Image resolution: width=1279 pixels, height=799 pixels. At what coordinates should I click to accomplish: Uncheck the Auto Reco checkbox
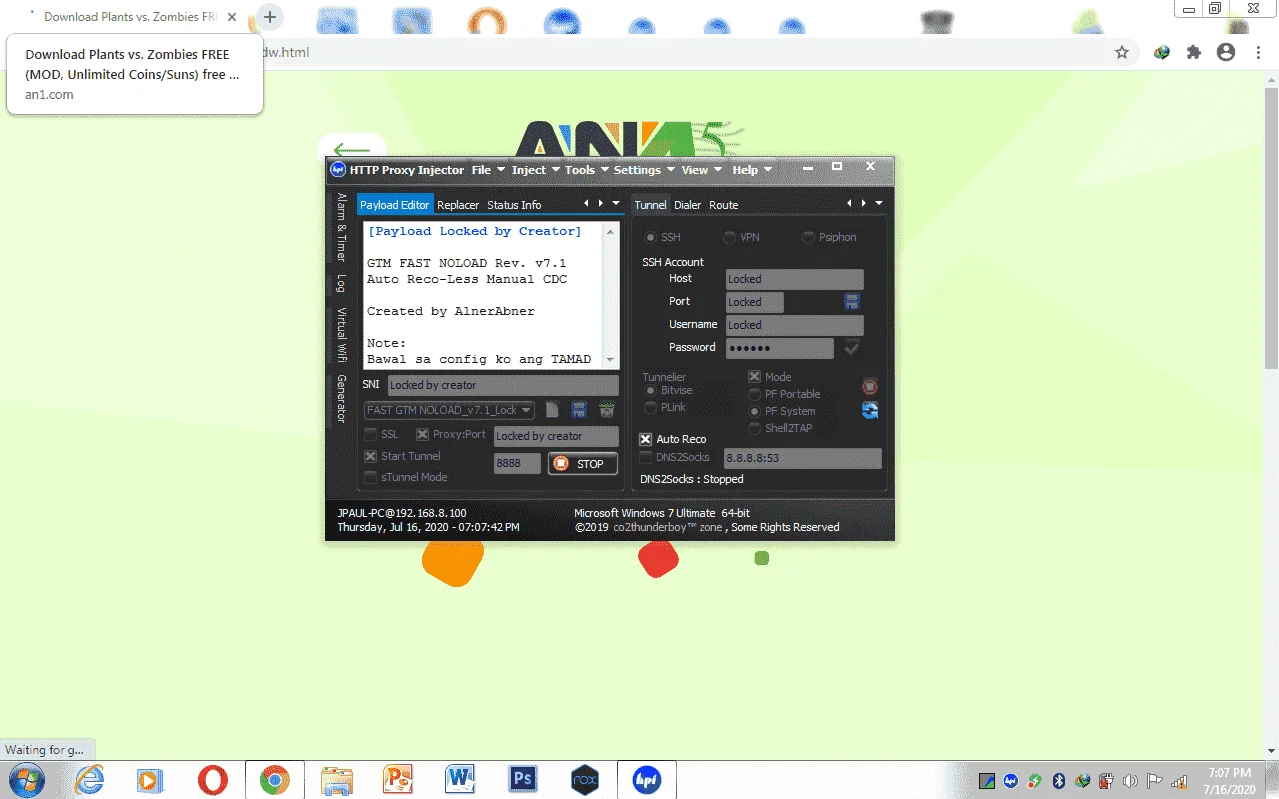[x=646, y=439]
